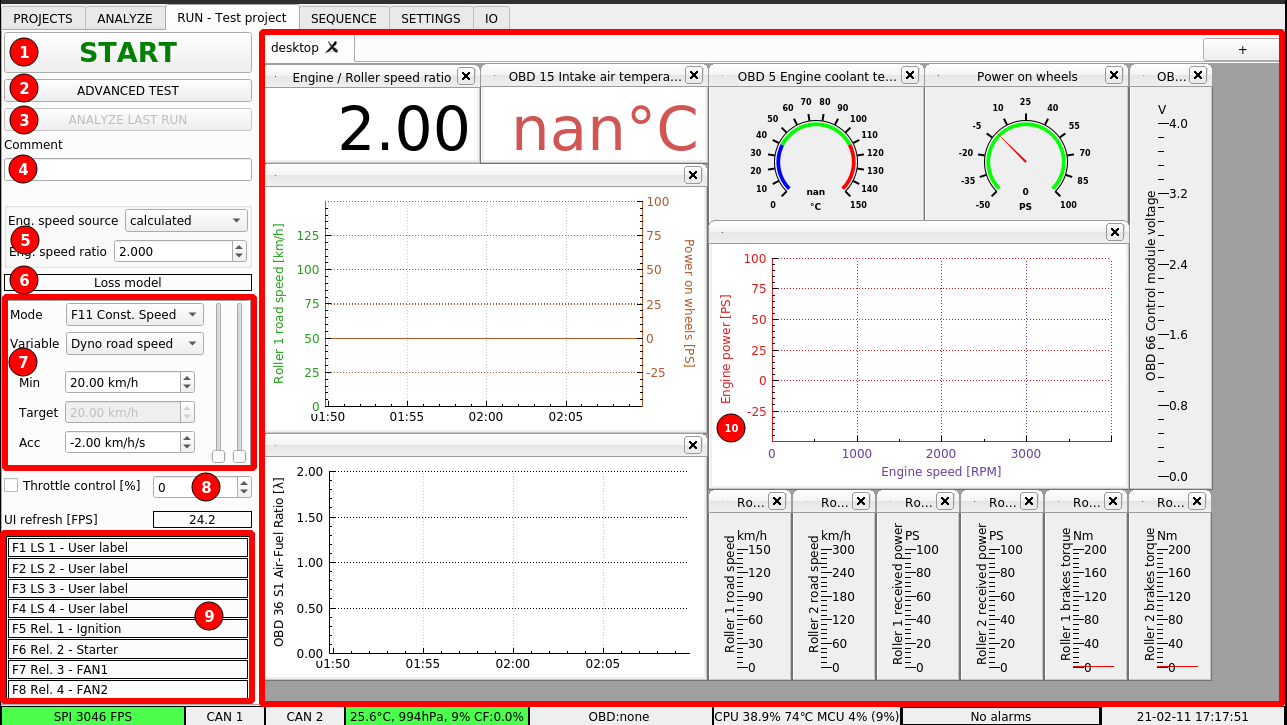Switch to the SEQUENCE tab

pos(344,17)
